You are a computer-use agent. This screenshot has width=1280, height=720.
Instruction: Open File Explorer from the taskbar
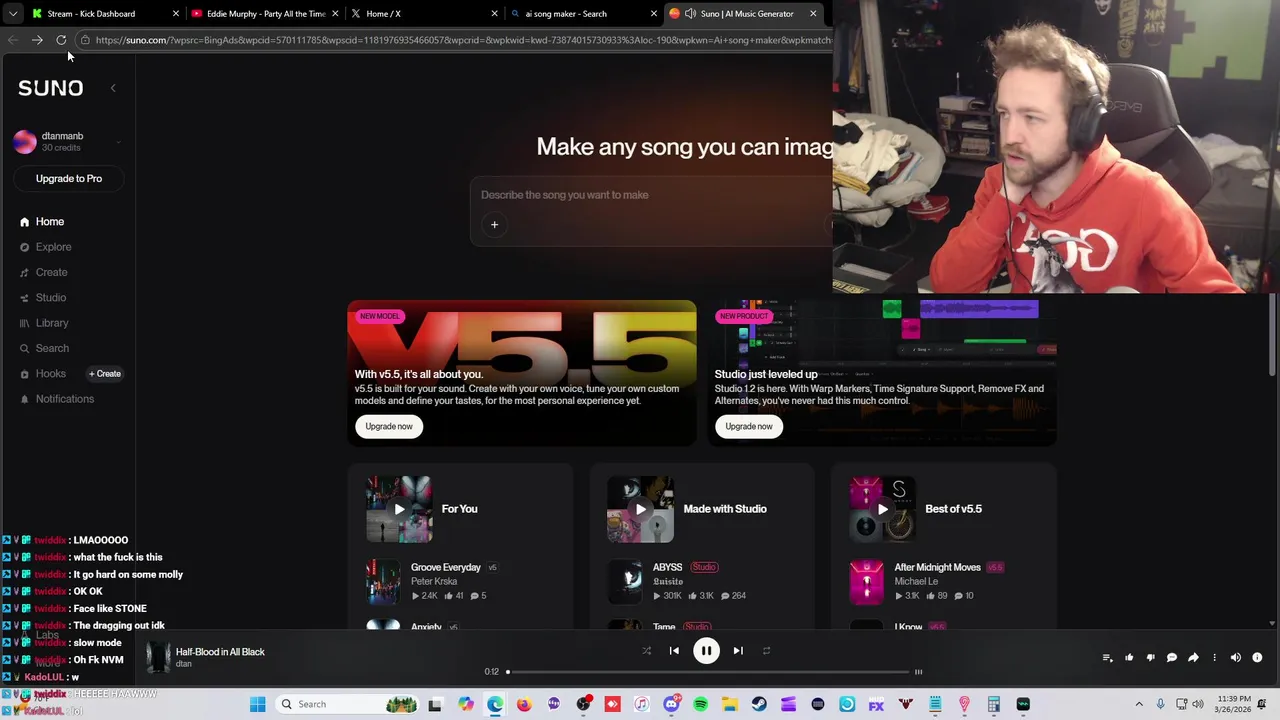tap(730, 705)
